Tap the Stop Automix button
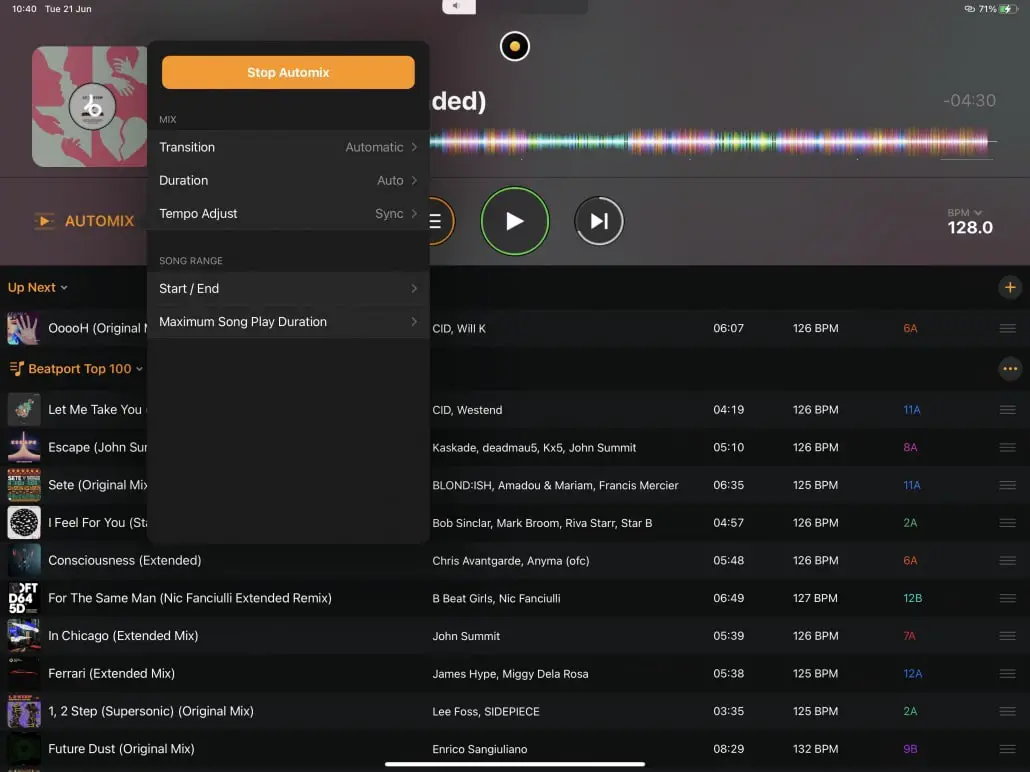Screen dimensions: 1030x772 (288, 72)
